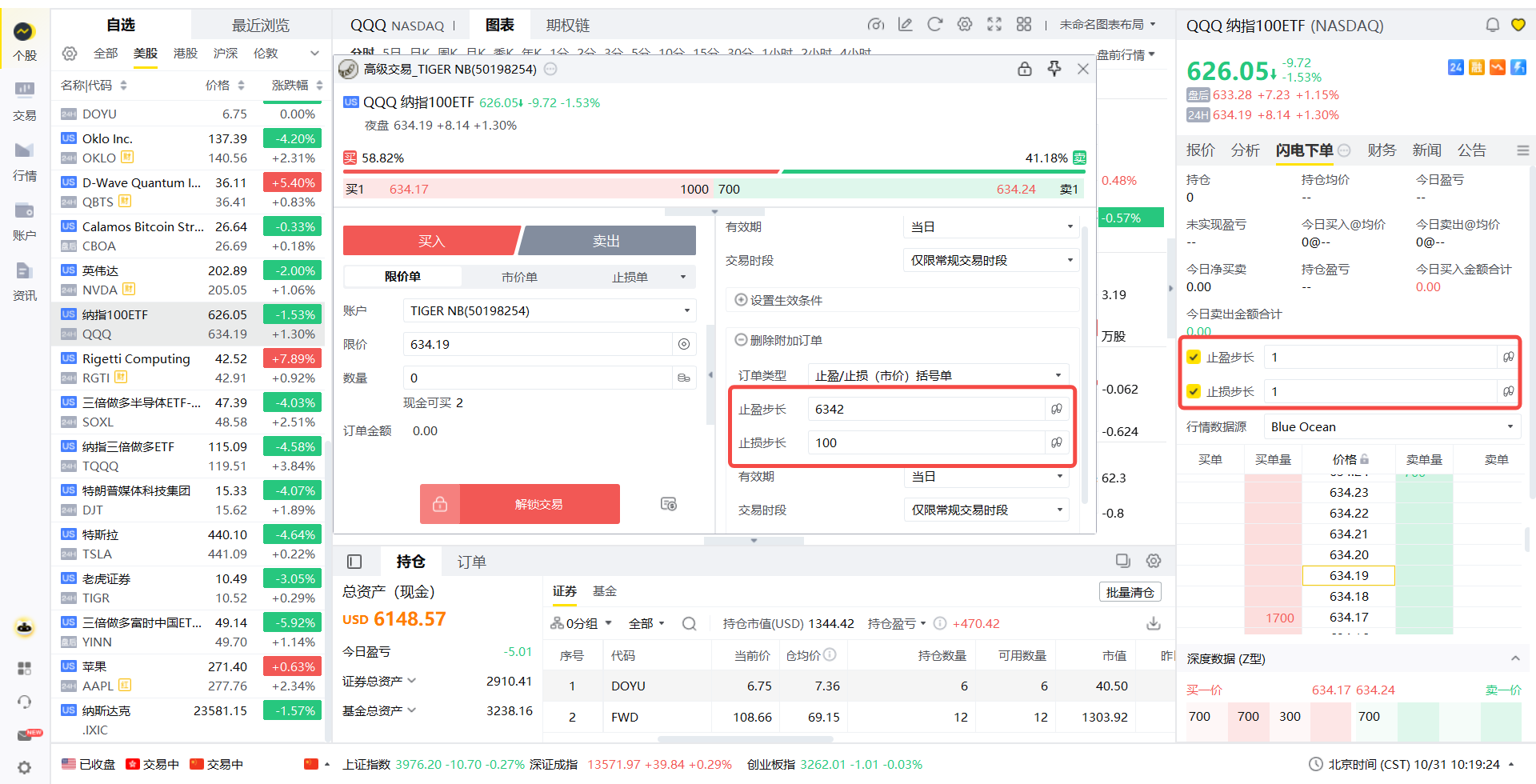This screenshot has height=784, width=1536.
Task: Click the blue 24 badge icon
Action: [x=1456, y=67]
